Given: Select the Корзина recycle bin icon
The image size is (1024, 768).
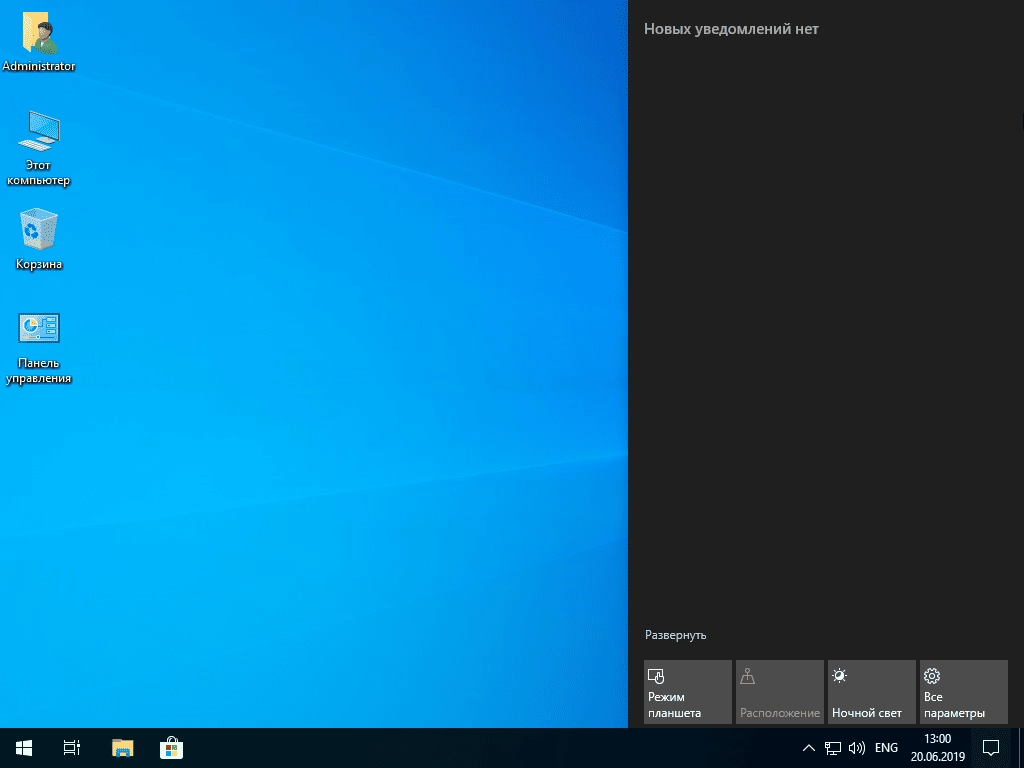Looking at the screenshot, I should (x=39, y=239).
